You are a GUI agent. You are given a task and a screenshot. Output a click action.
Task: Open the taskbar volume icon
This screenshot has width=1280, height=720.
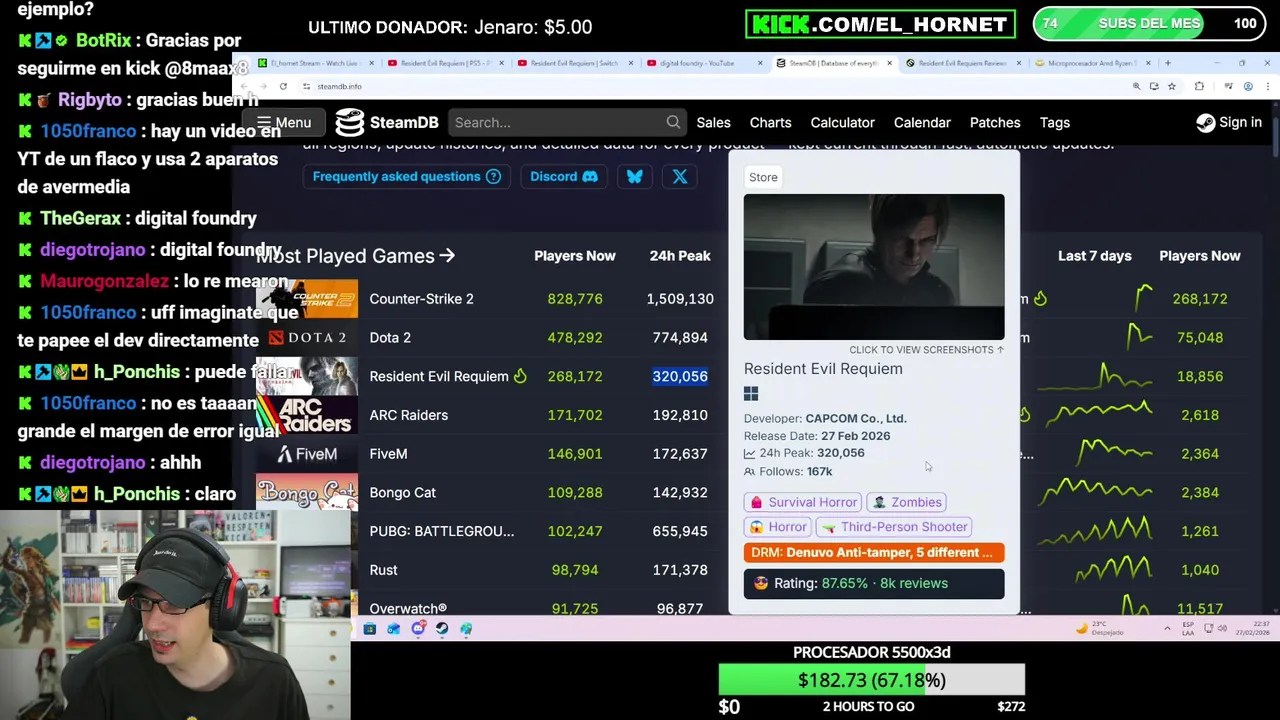pyautogui.click(x=1222, y=628)
